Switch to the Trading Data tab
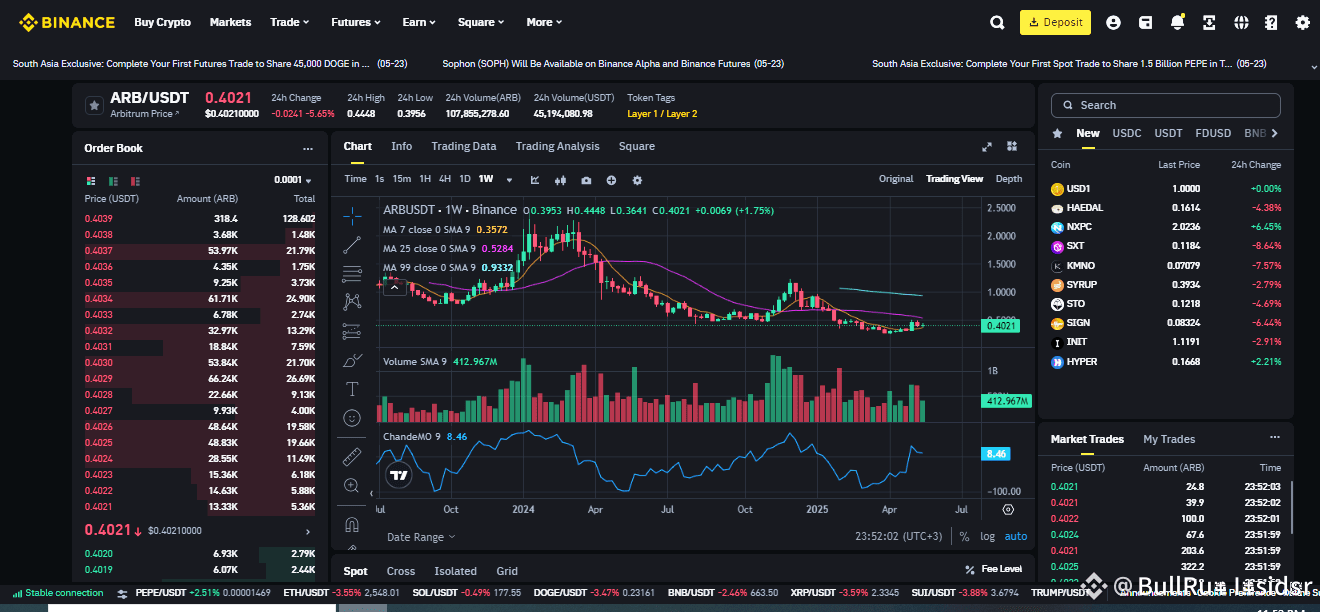Screen dimensions: 1320x612 [x=464, y=146]
